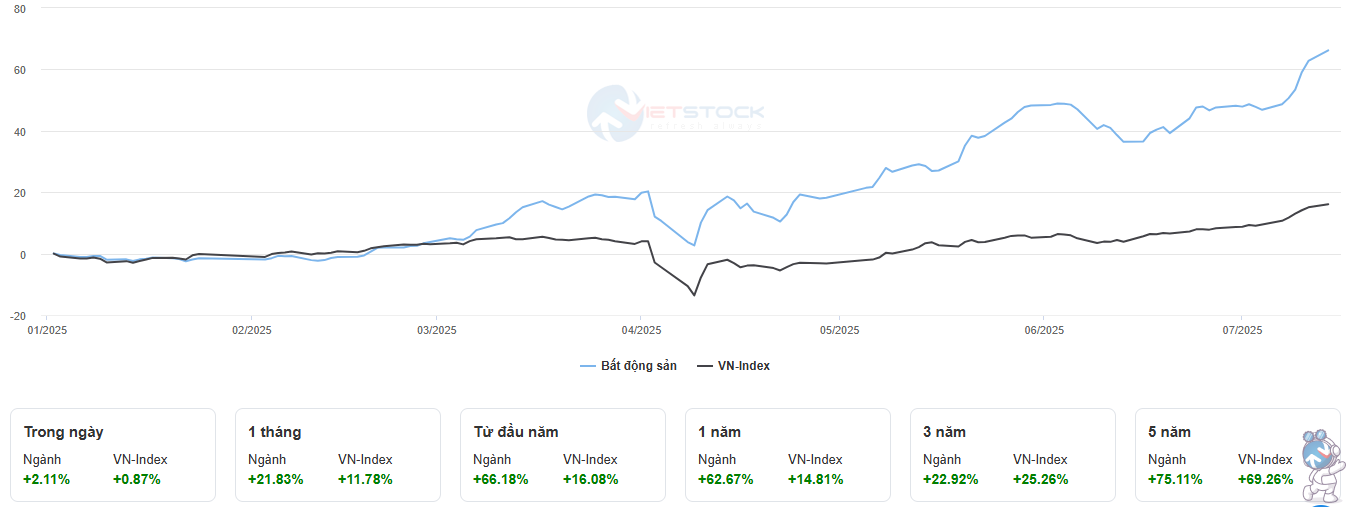Pick the 5 năm period heading
1349x507 pixels.
tap(1169, 432)
